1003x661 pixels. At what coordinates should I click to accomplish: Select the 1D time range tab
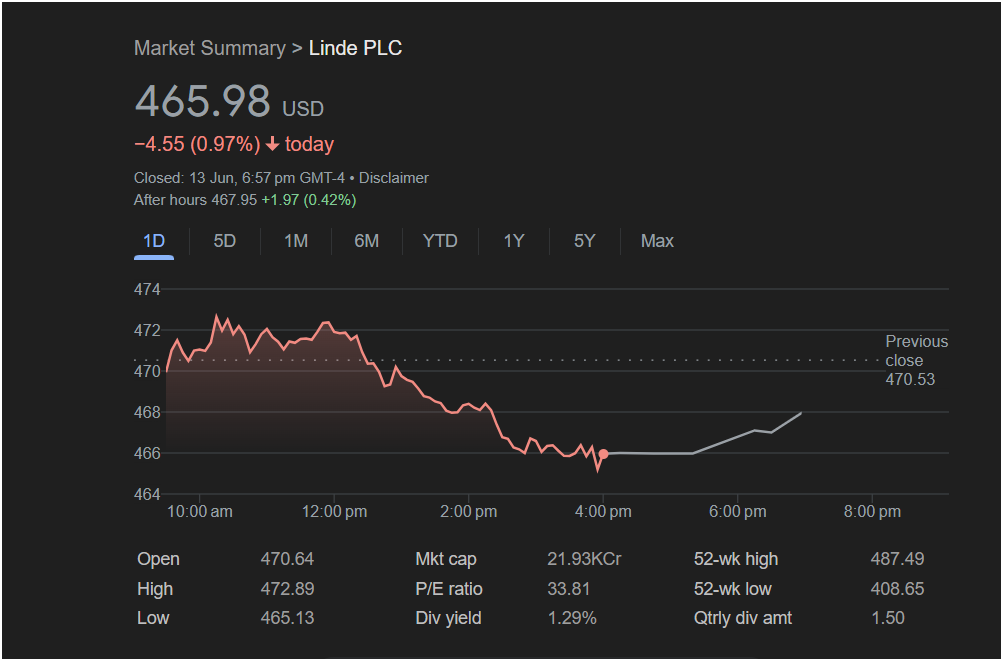[x=154, y=241]
